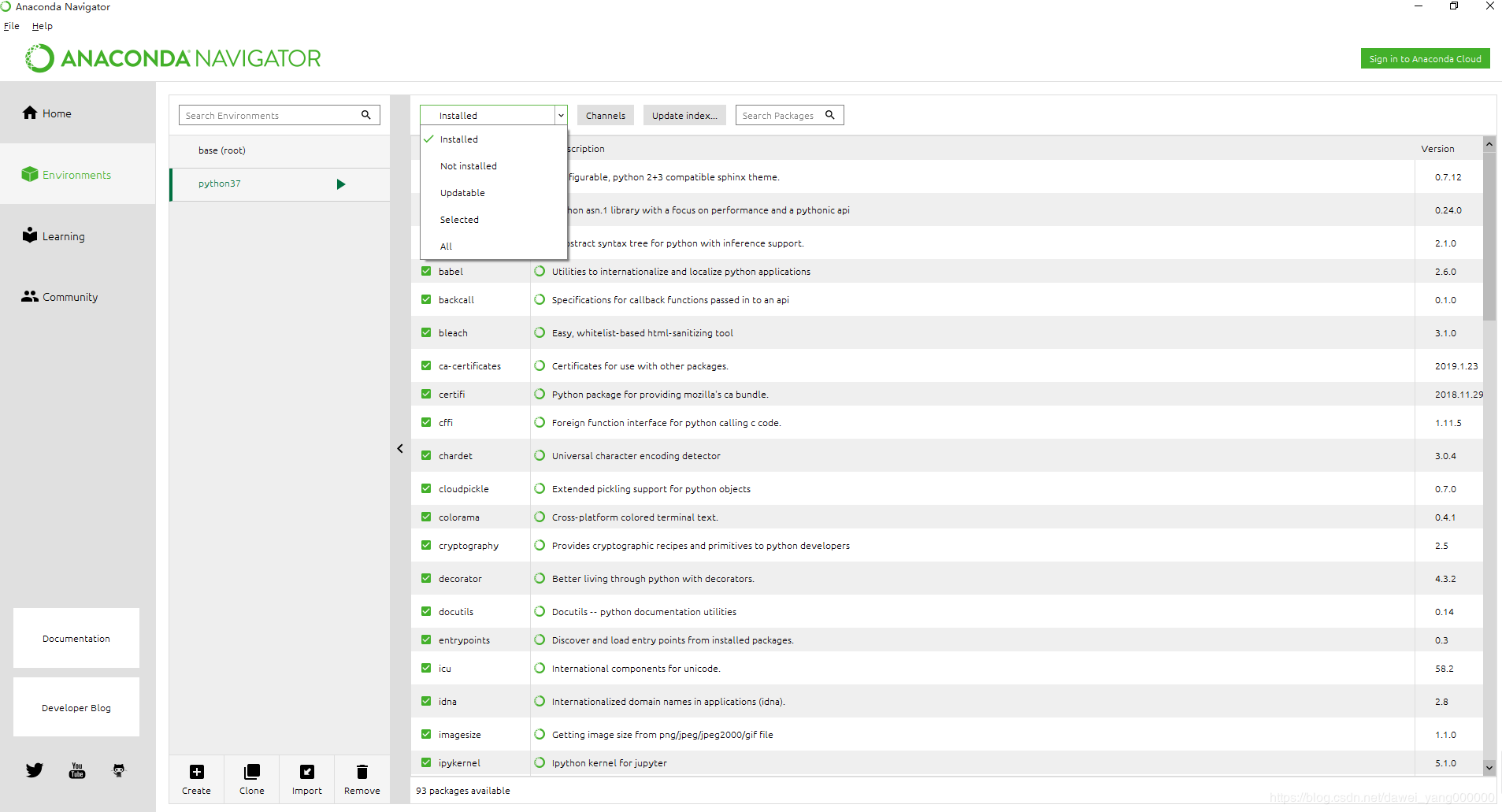The image size is (1502, 812).
Task: Focus the Search Packages field
Action: click(789, 115)
